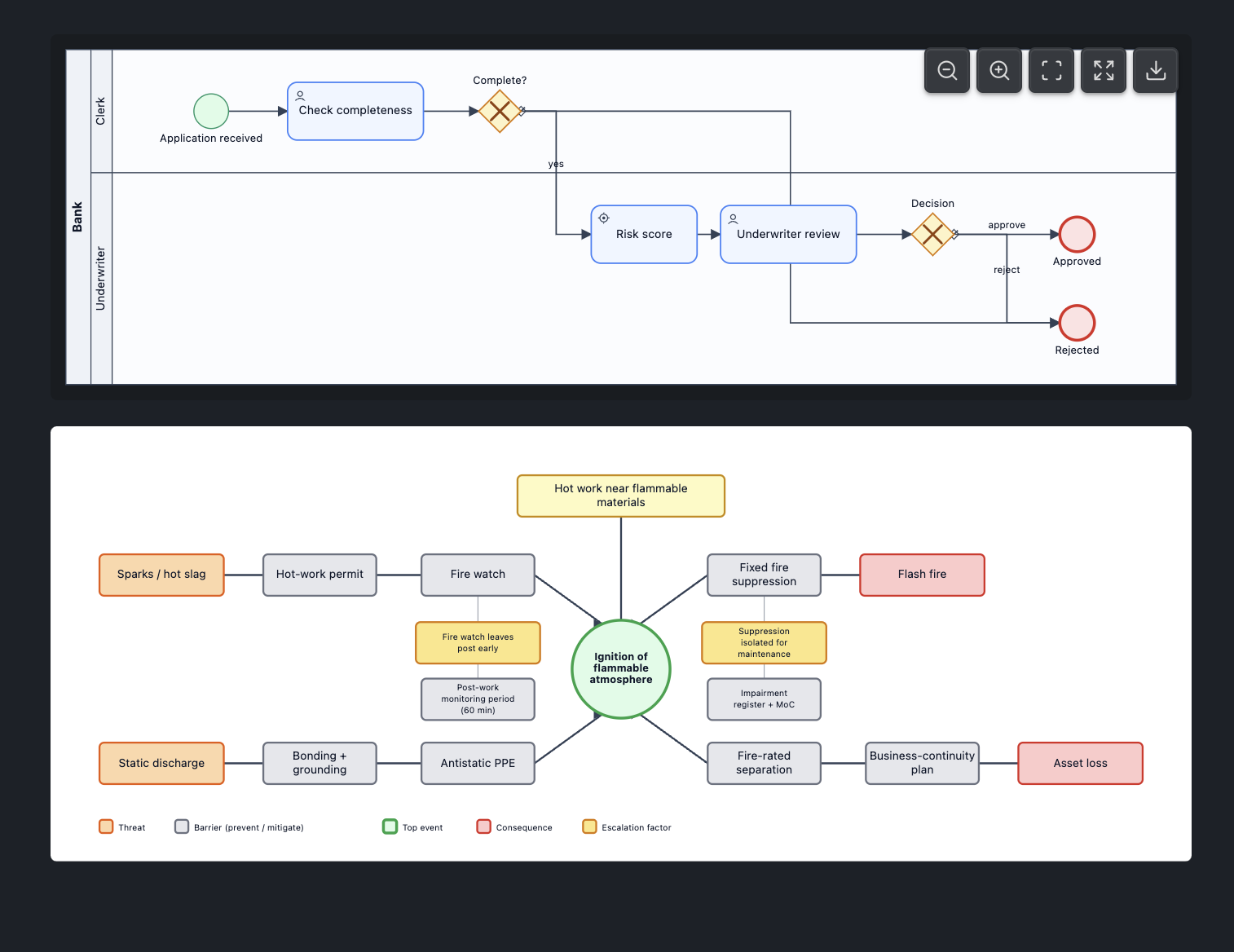This screenshot has width=1234, height=952.
Task: Click the Threat legend swatch
Action: 106,826
